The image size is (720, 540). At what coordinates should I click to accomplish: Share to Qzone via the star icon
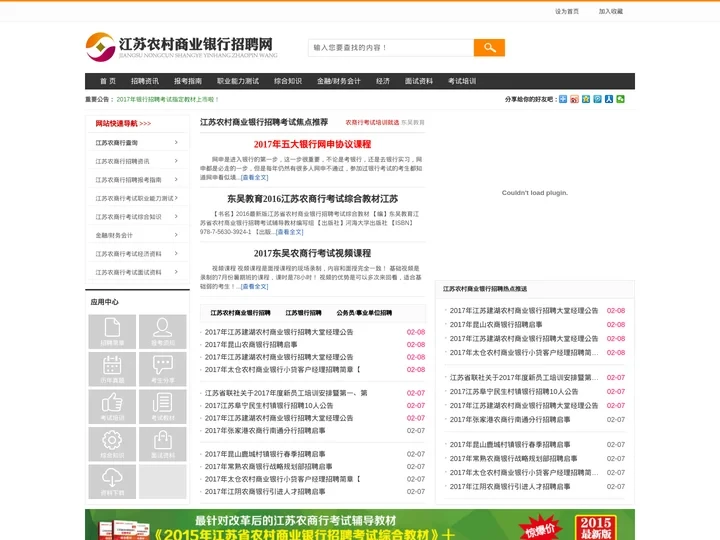click(586, 99)
